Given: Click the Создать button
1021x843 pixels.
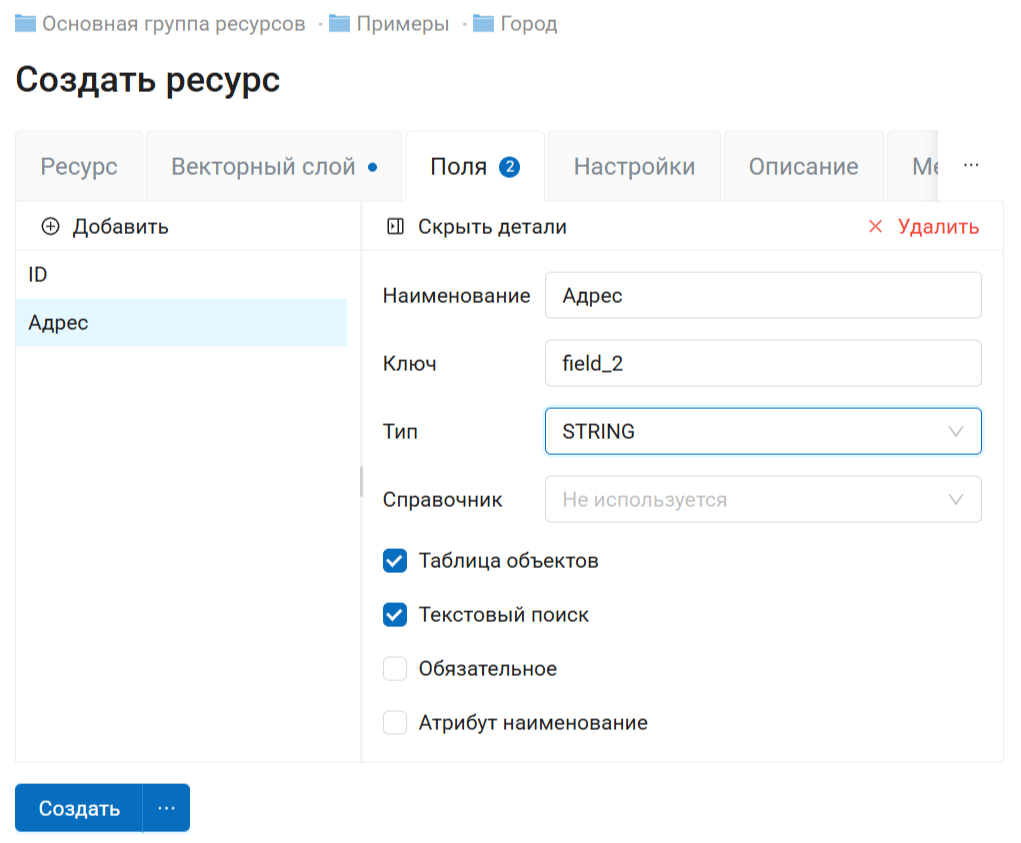Looking at the screenshot, I should [x=79, y=808].
